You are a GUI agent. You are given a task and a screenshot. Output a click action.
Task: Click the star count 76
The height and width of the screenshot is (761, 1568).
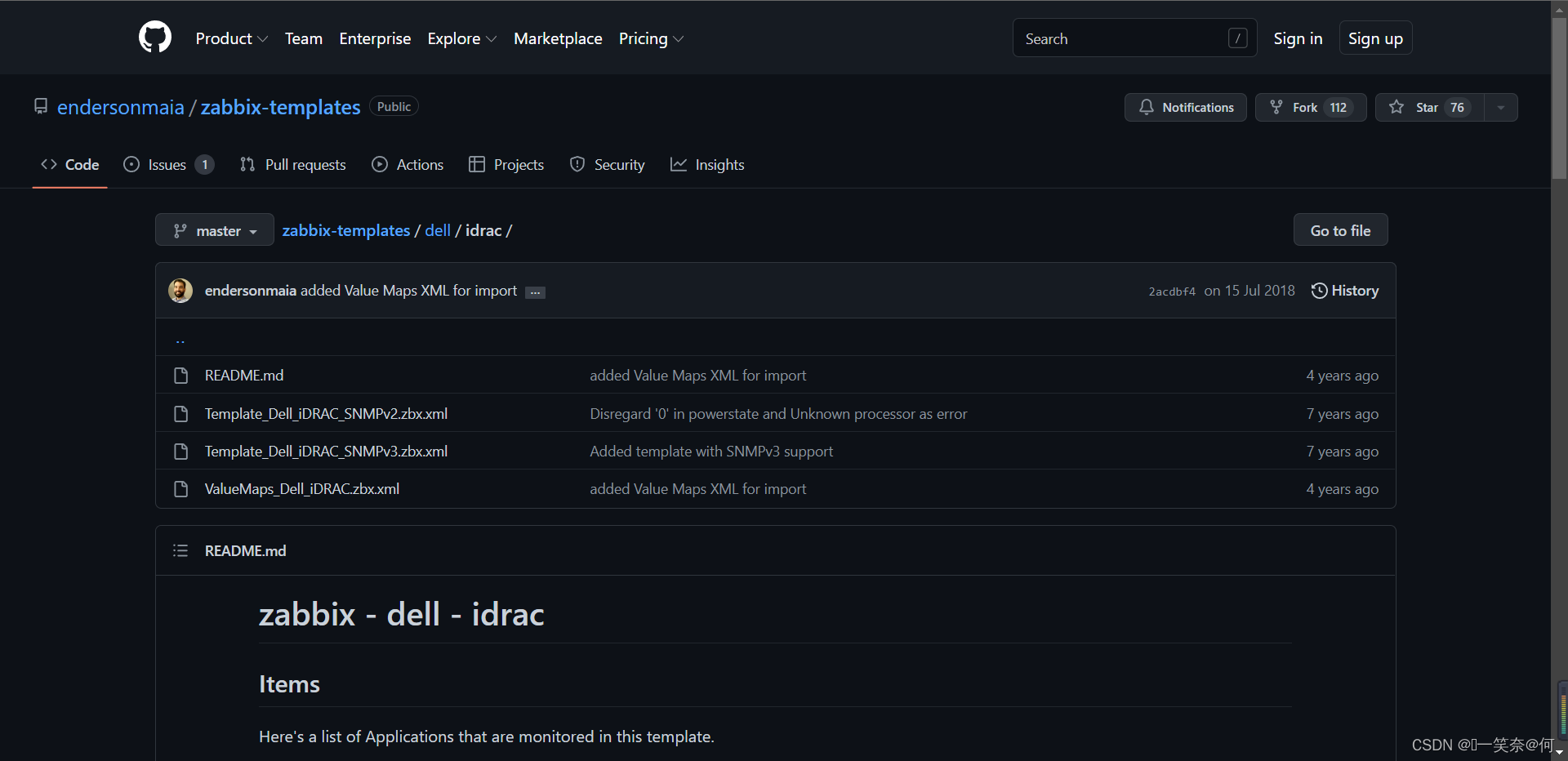pyautogui.click(x=1457, y=107)
